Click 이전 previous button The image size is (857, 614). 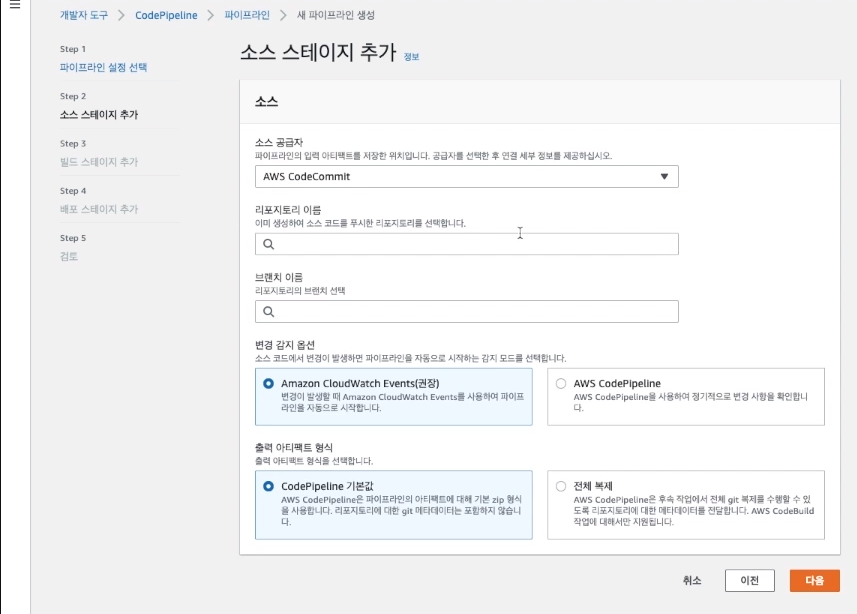[749, 581]
